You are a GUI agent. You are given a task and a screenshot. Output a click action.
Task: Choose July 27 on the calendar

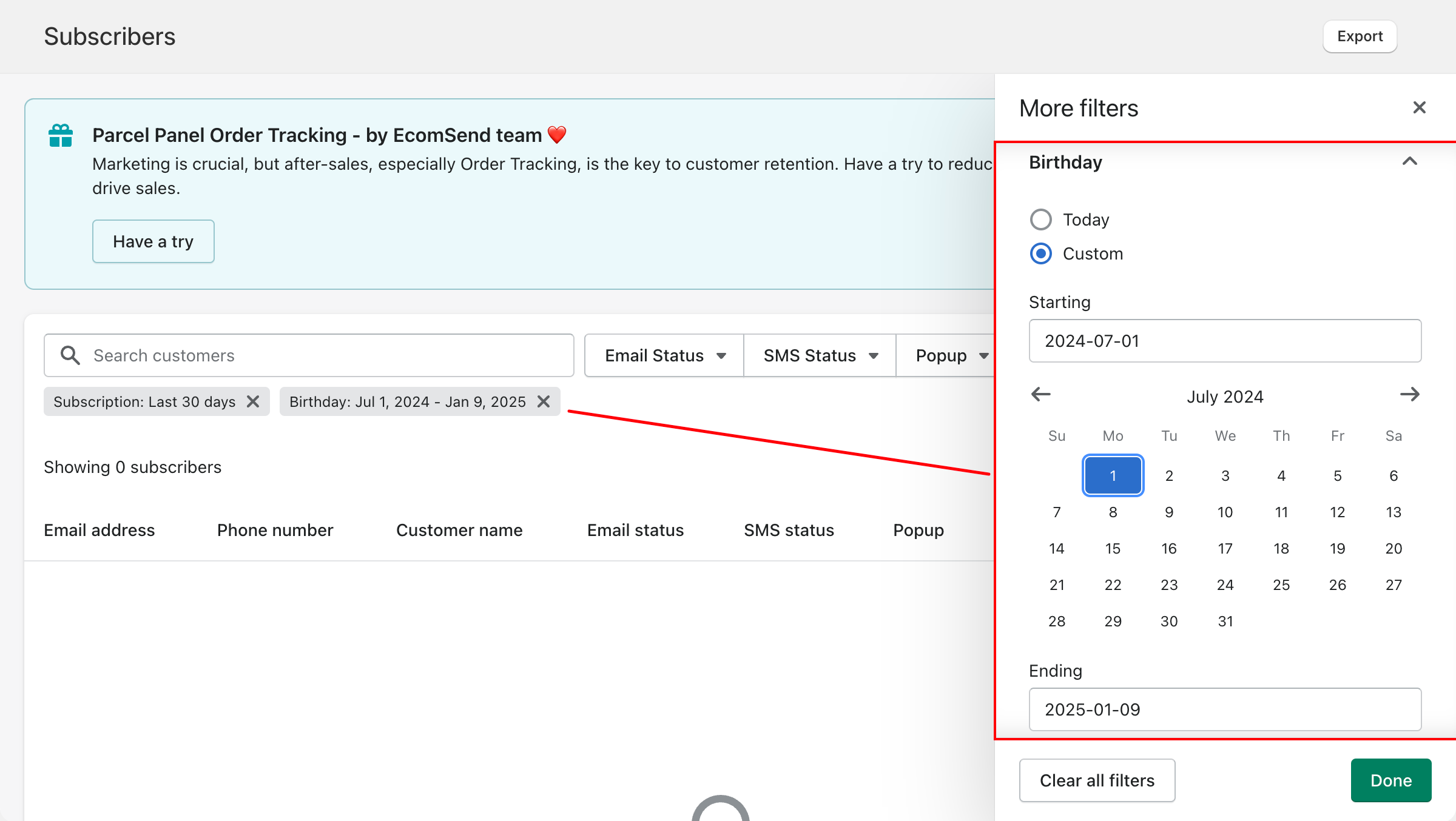pyautogui.click(x=1394, y=585)
